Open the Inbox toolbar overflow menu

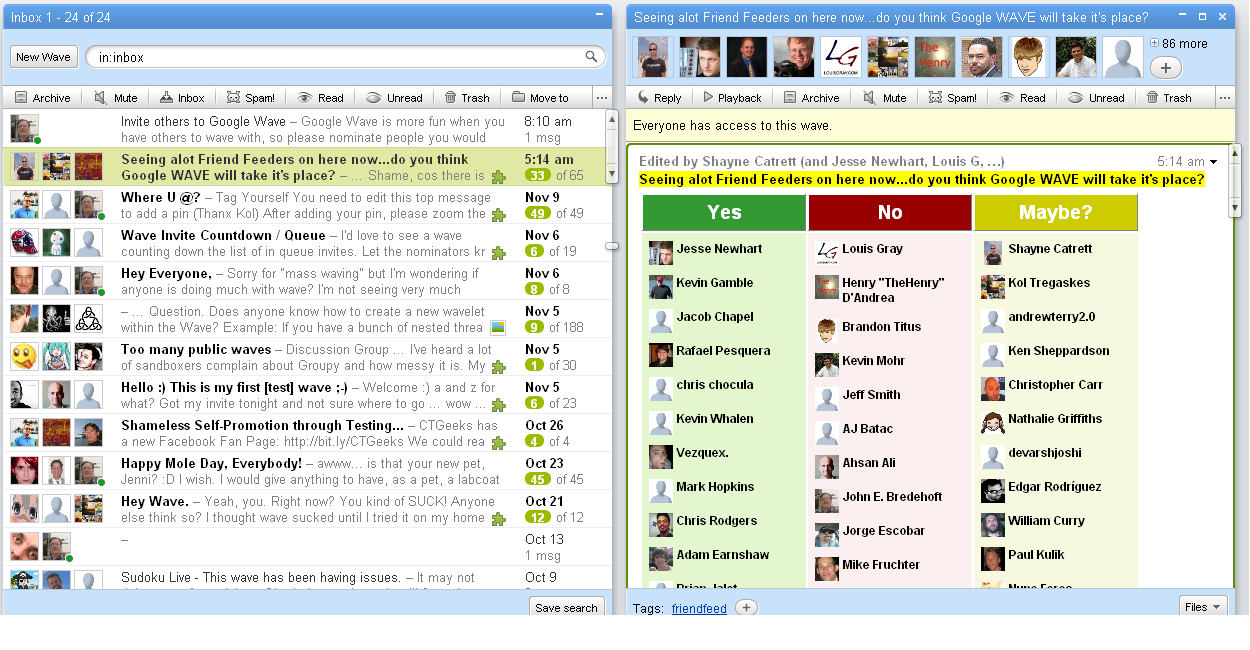click(601, 98)
